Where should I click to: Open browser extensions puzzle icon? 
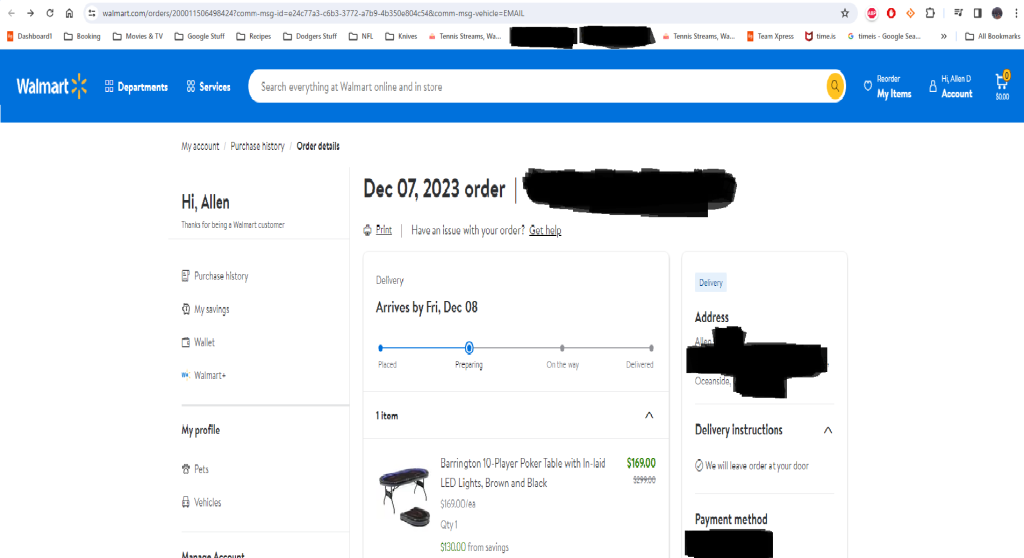click(x=930, y=13)
